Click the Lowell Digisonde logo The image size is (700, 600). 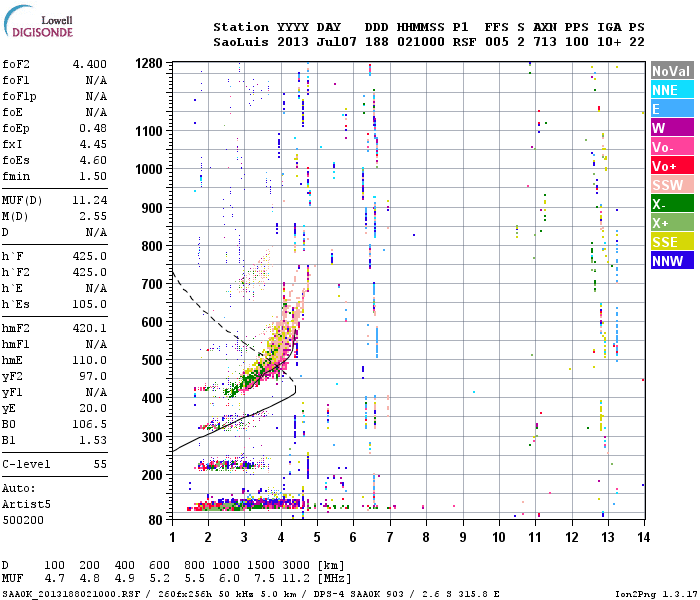tap(38, 22)
